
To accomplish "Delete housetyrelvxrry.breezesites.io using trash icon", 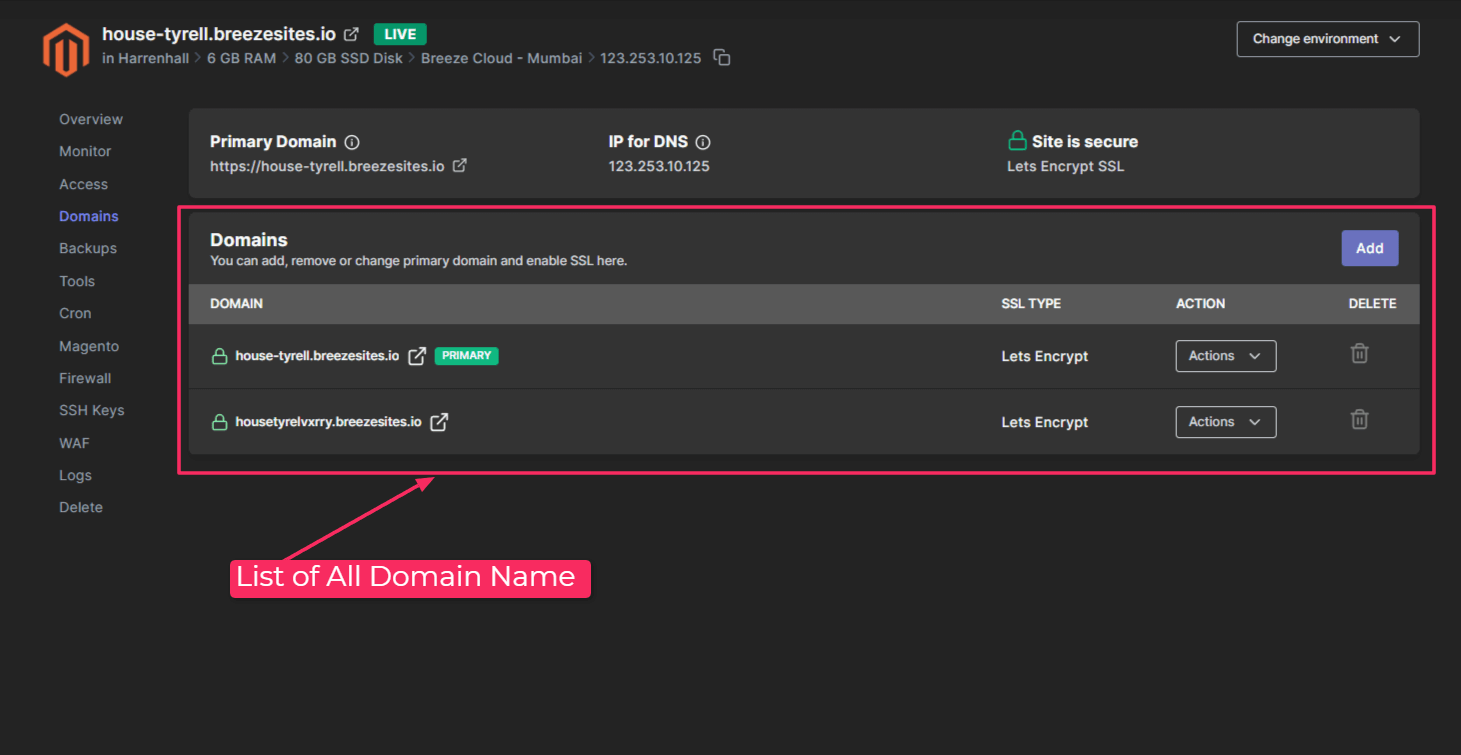I will [1359, 419].
